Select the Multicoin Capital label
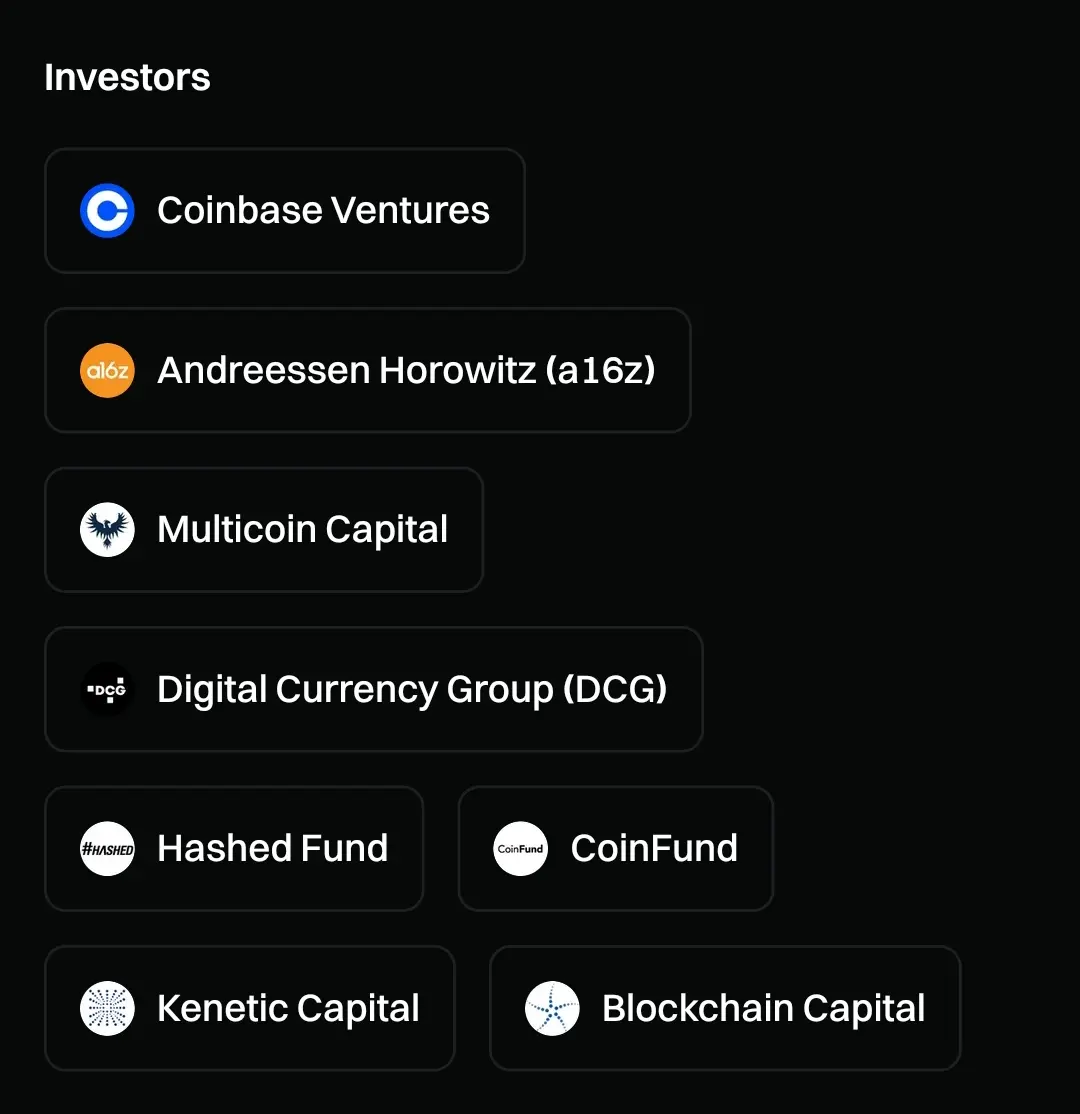Image resolution: width=1080 pixels, height=1114 pixels. pos(302,530)
